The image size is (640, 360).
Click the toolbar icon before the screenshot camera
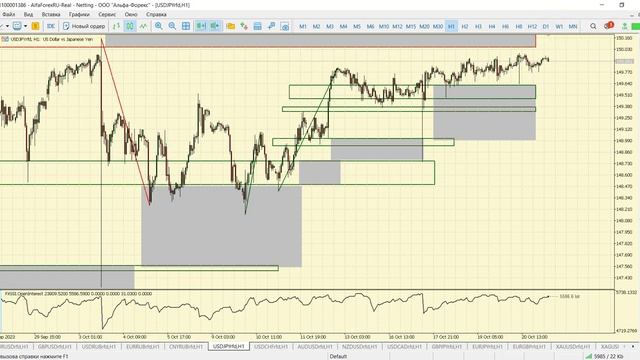click(271, 26)
